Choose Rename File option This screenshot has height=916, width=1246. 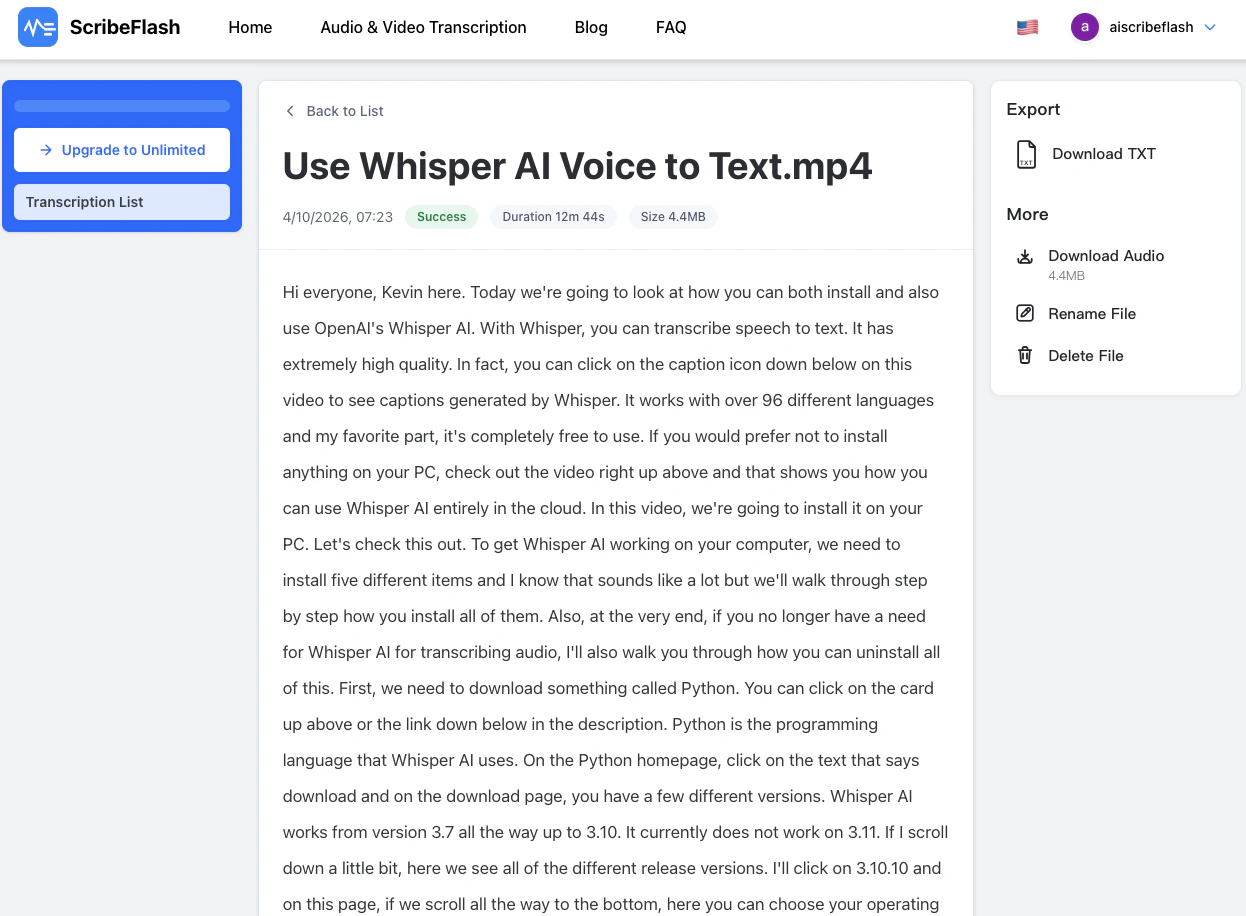[1092, 314]
